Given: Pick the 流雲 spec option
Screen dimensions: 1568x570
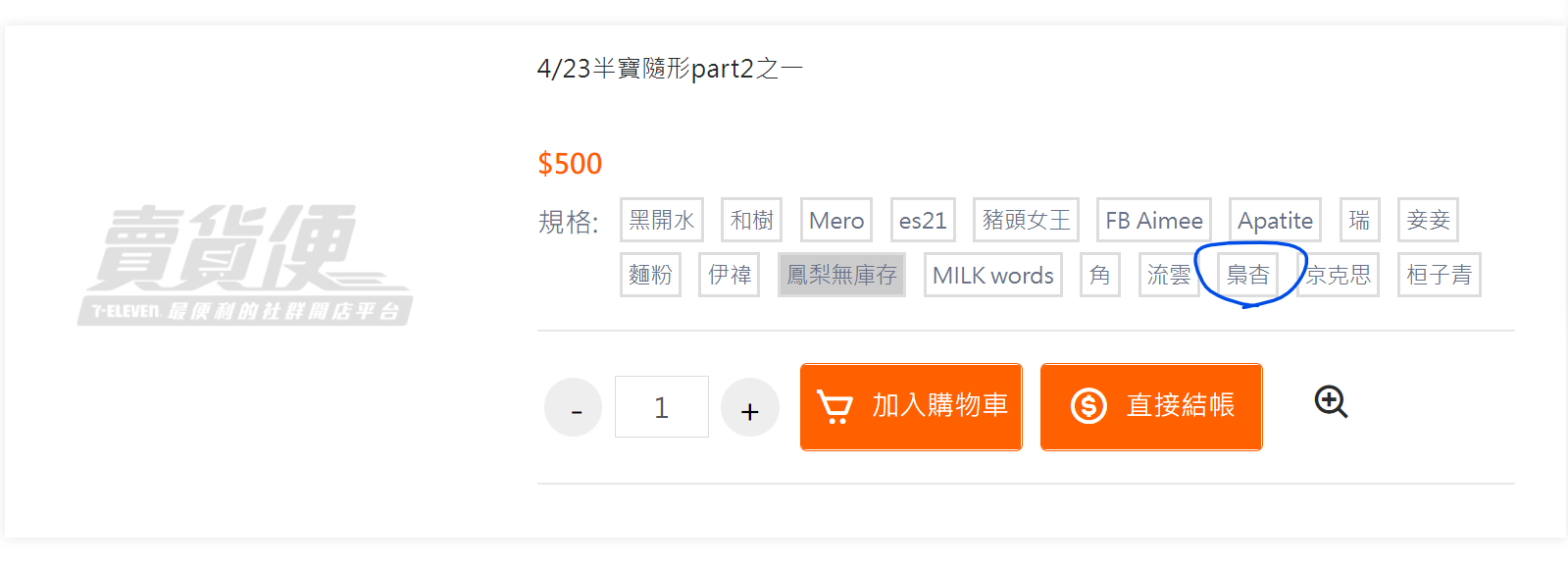Looking at the screenshot, I should point(1169,275).
